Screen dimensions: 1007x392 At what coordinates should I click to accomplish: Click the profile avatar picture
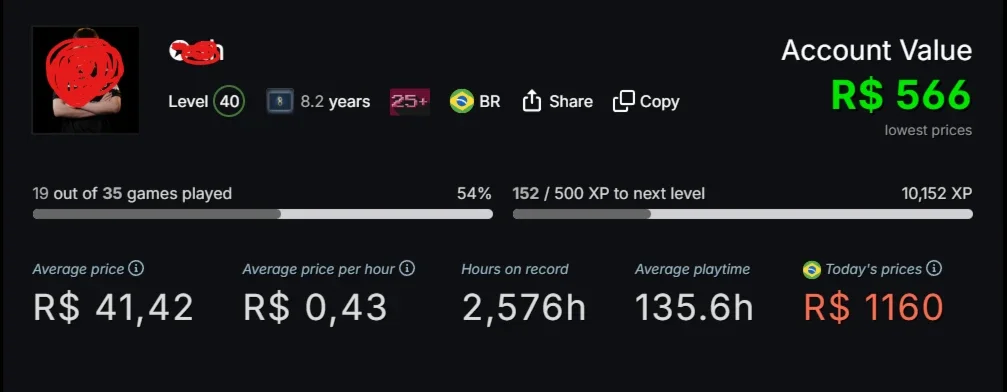[x=85, y=80]
